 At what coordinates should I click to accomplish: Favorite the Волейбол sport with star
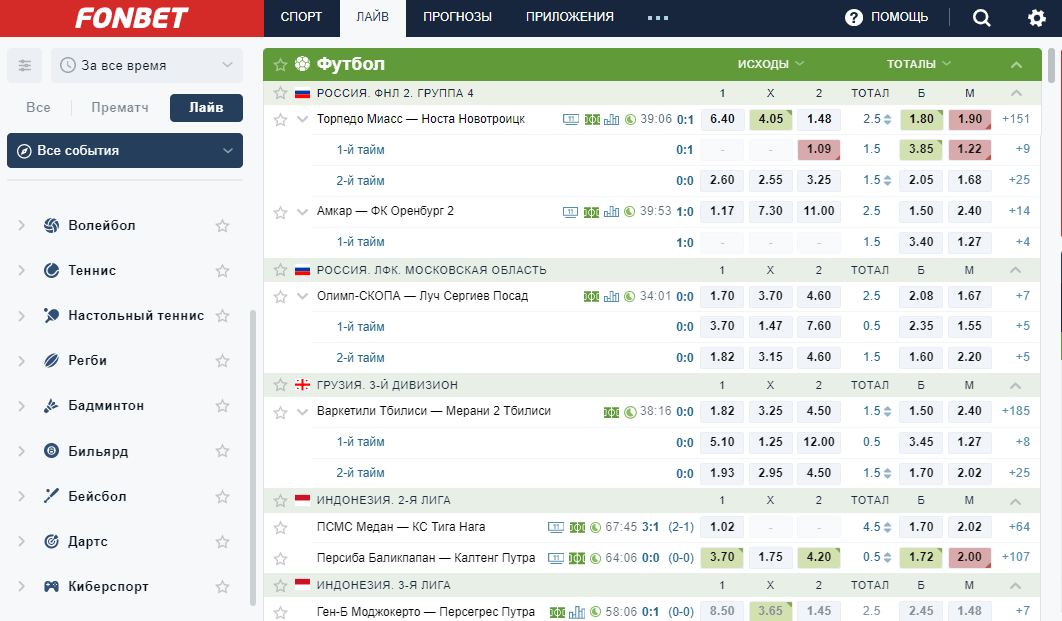[222, 226]
